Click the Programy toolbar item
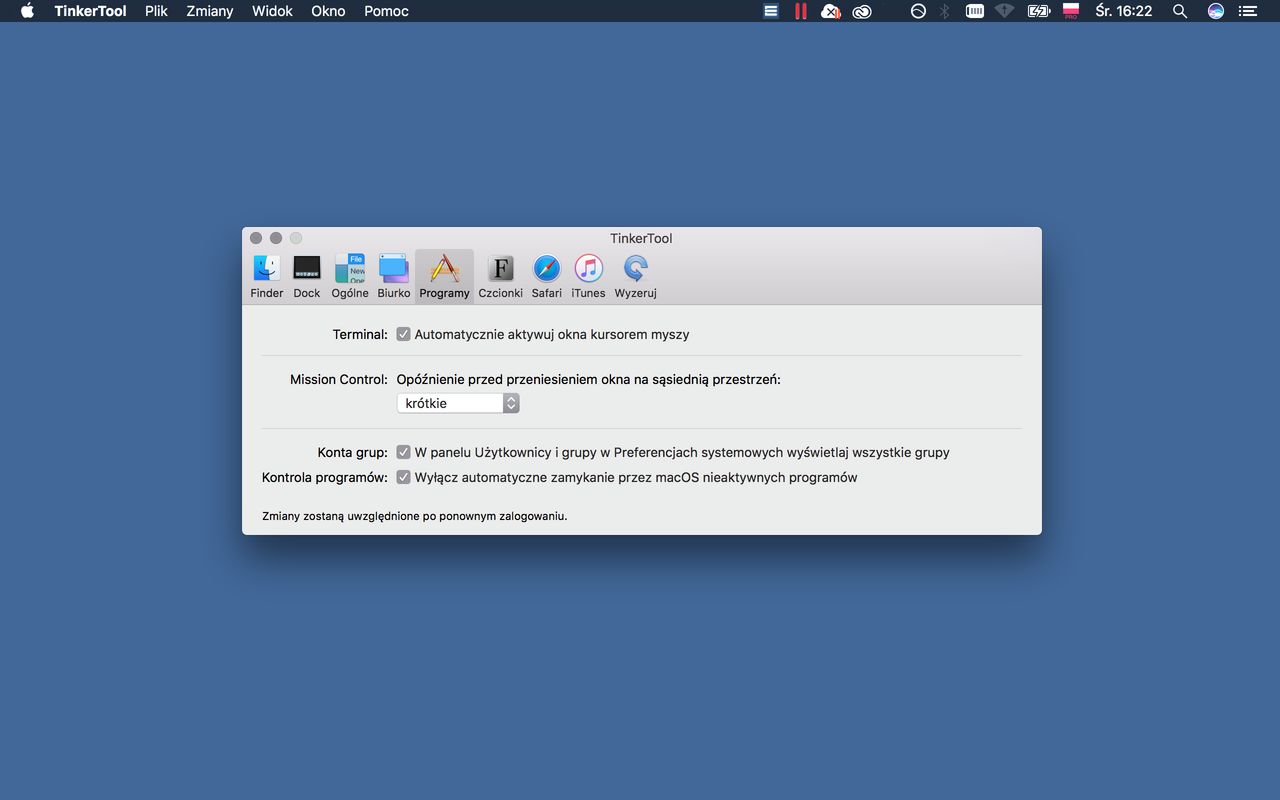The width and height of the screenshot is (1280, 800). (x=444, y=276)
